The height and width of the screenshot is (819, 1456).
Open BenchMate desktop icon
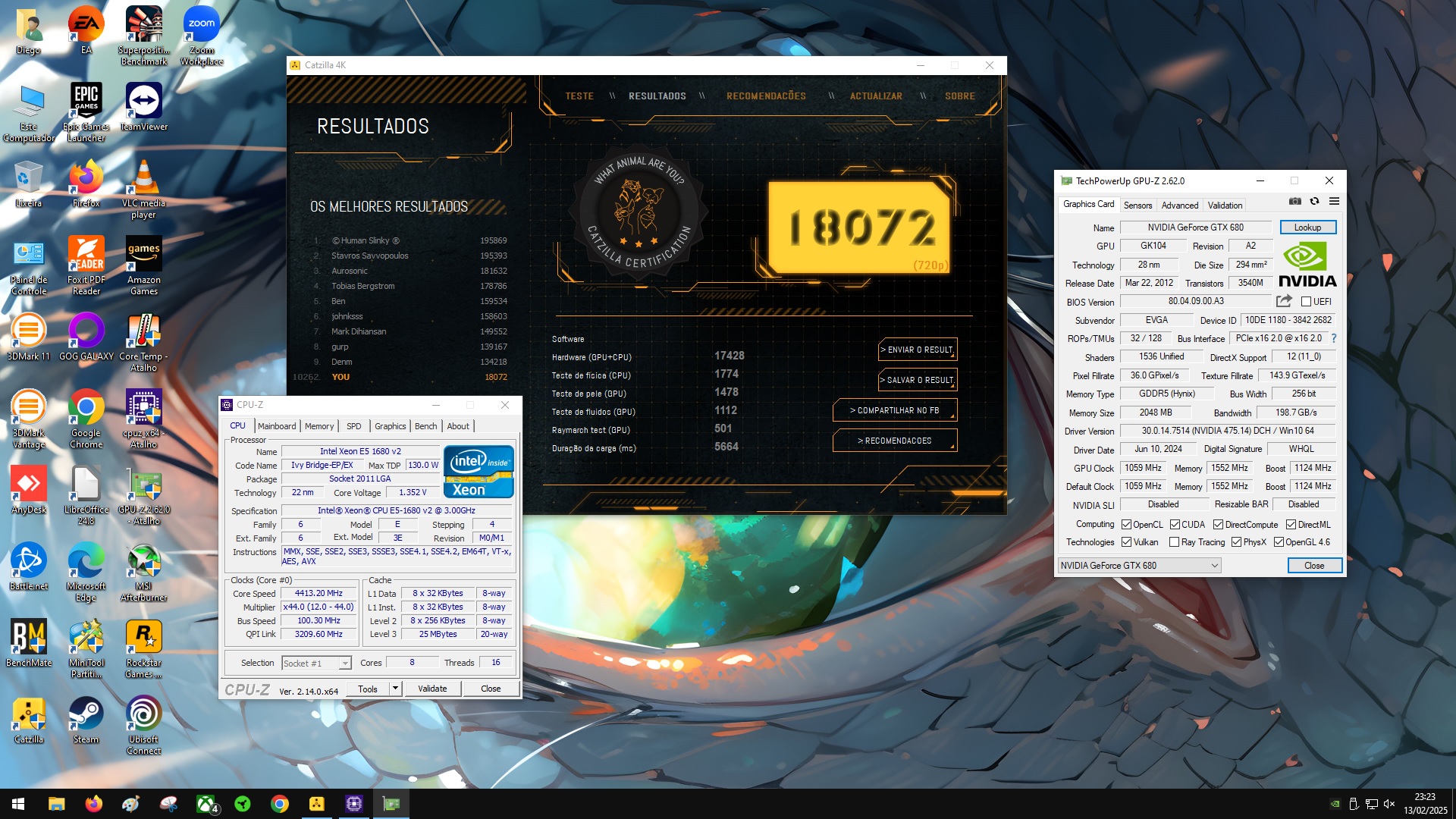coord(29,643)
